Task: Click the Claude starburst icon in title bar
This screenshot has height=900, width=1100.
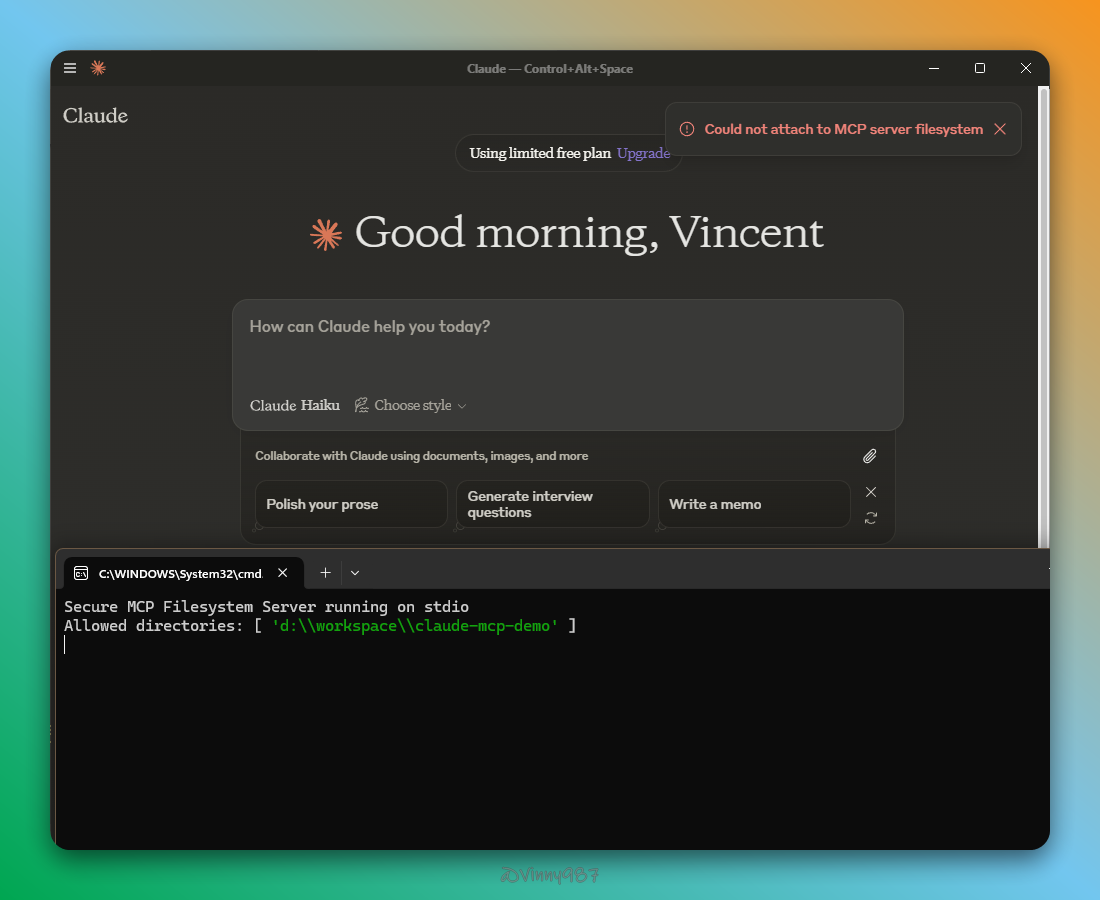Action: click(x=98, y=68)
